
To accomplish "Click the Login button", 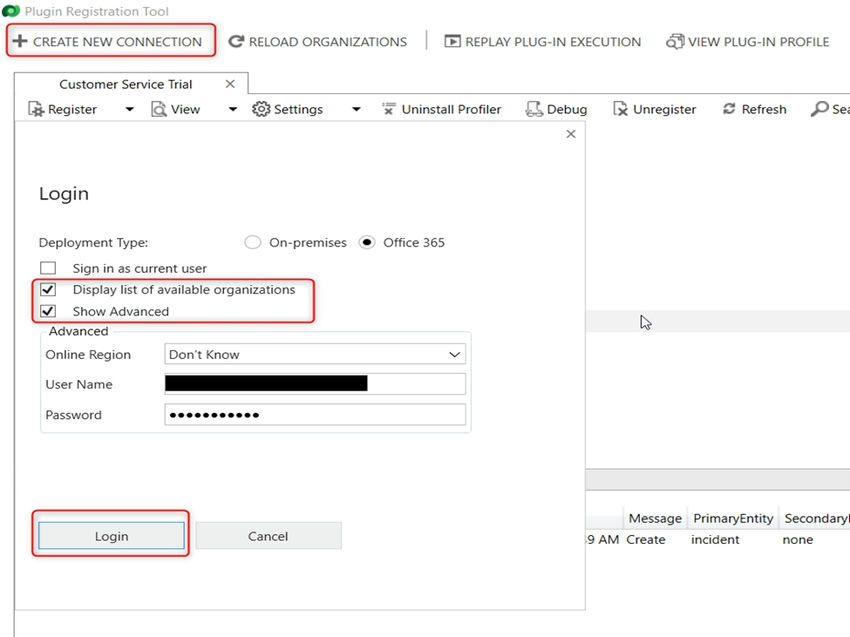I will 111,536.
